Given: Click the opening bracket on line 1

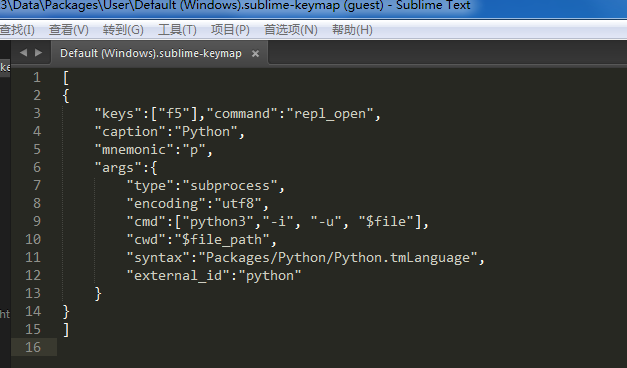Looking at the screenshot, I should (66, 78).
